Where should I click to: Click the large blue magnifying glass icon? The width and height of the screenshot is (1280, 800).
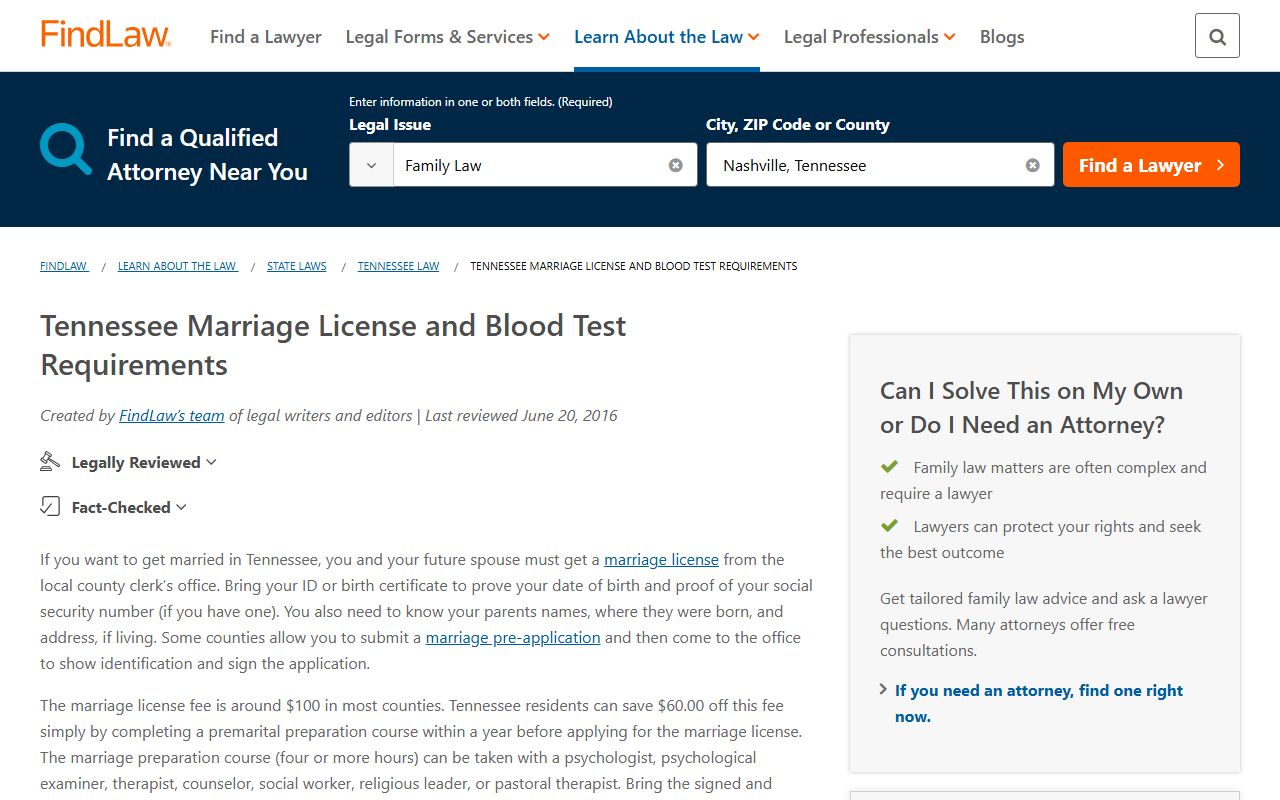click(65, 149)
